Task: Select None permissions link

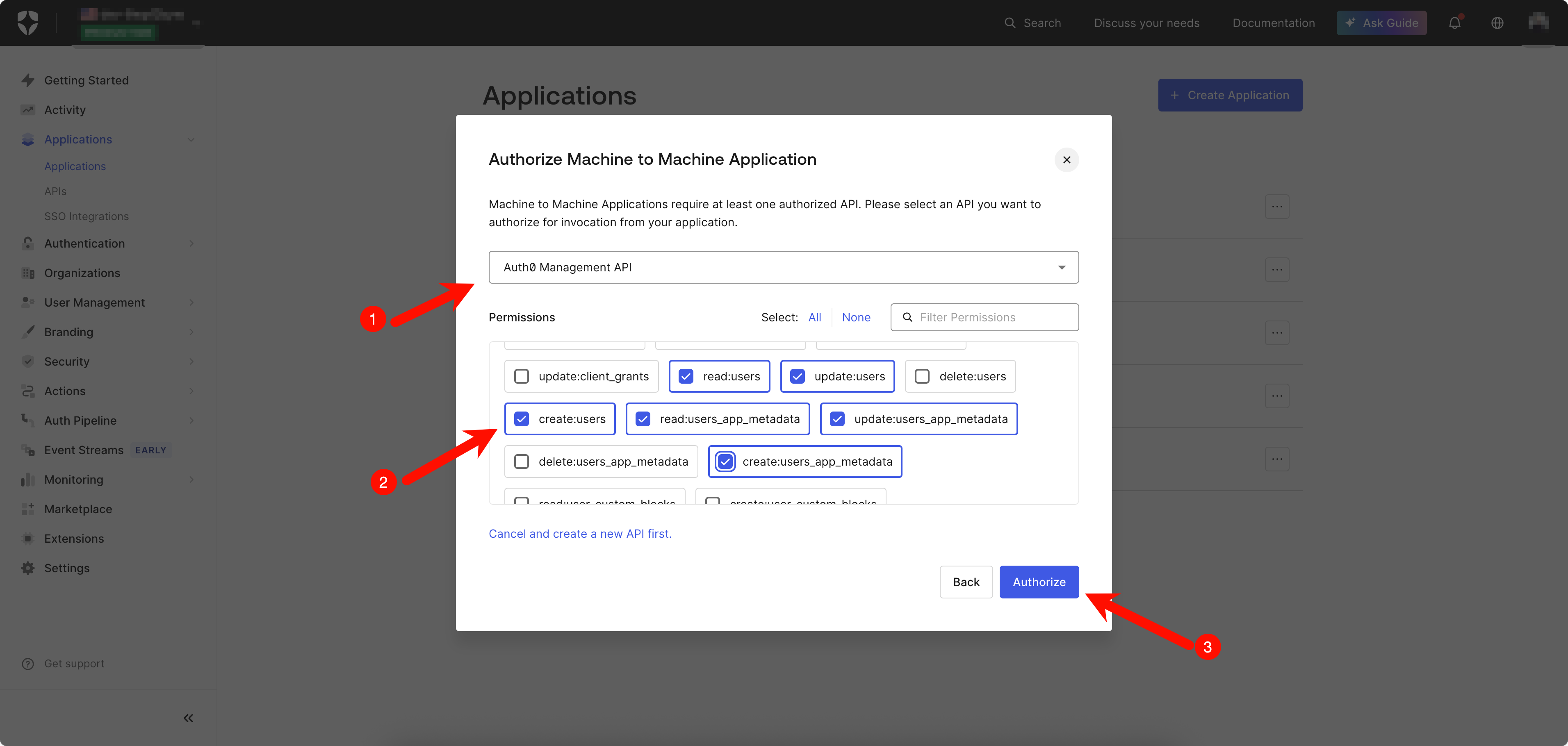Action: pyautogui.click(x=856, y=318)
